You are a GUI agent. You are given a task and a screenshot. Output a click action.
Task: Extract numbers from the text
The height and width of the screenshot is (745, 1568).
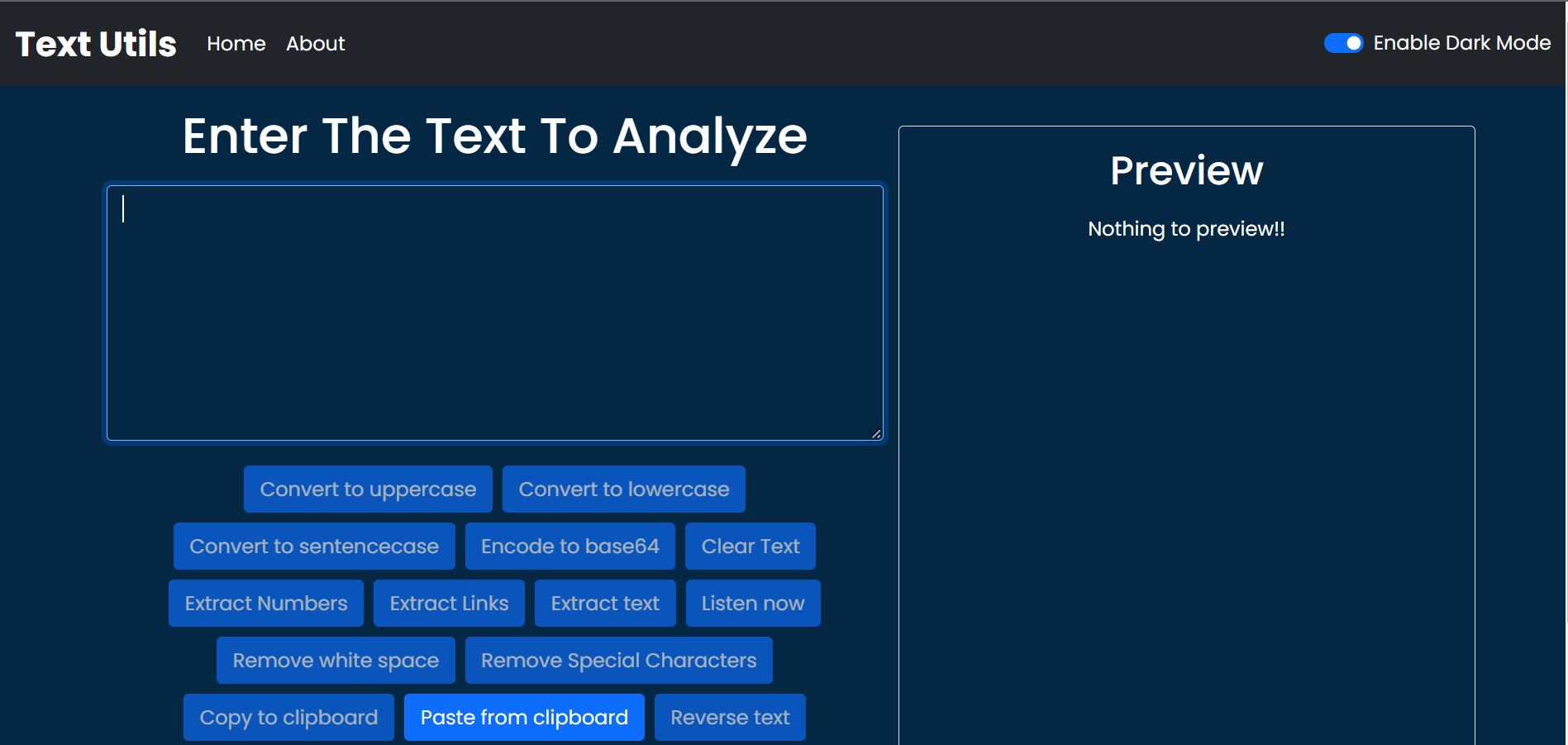[265, 603]
